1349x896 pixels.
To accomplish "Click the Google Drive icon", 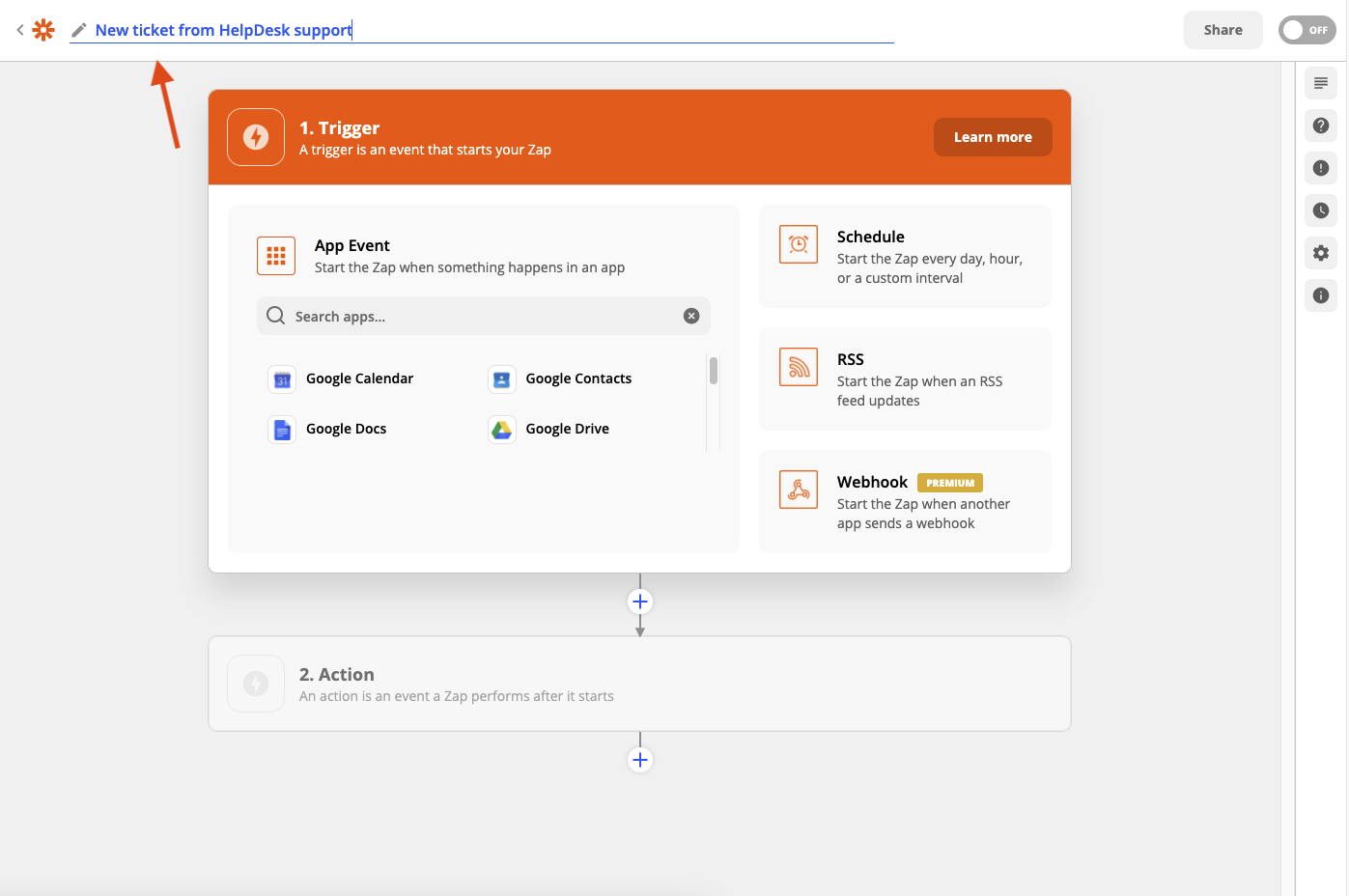I will pyautogui.click(x=502, y=430).
